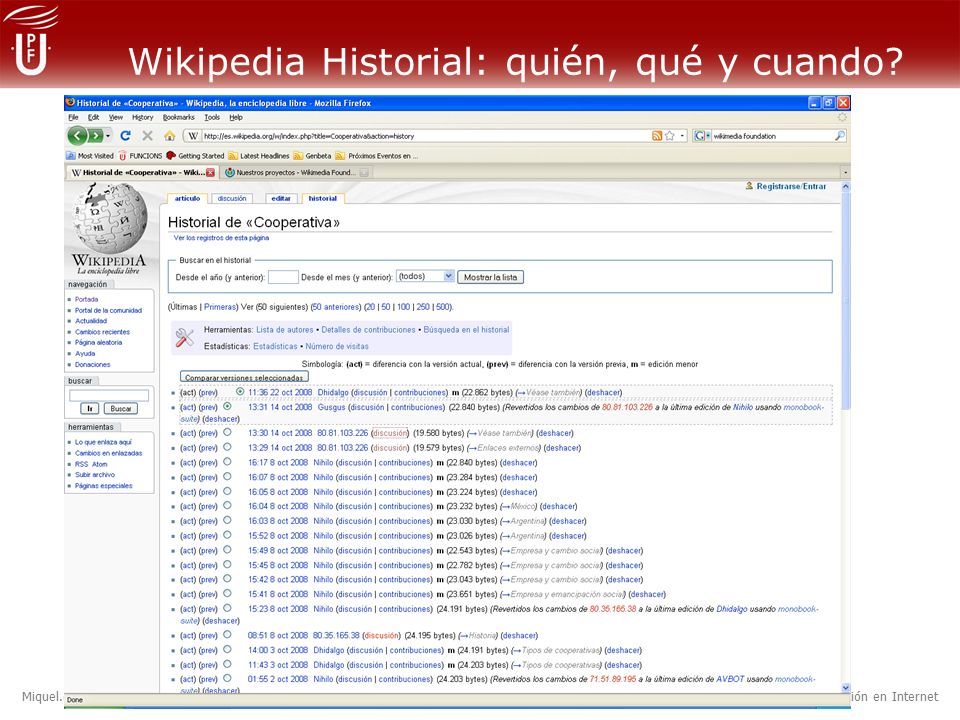This screenshot has width=960, height=720.
Task: Click the Wikipedia globe logo
Action: 110,219
